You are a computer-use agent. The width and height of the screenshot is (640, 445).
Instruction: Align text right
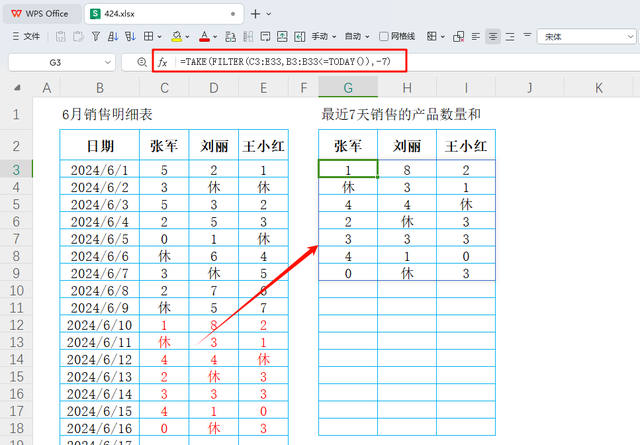(x=510, y=37)
